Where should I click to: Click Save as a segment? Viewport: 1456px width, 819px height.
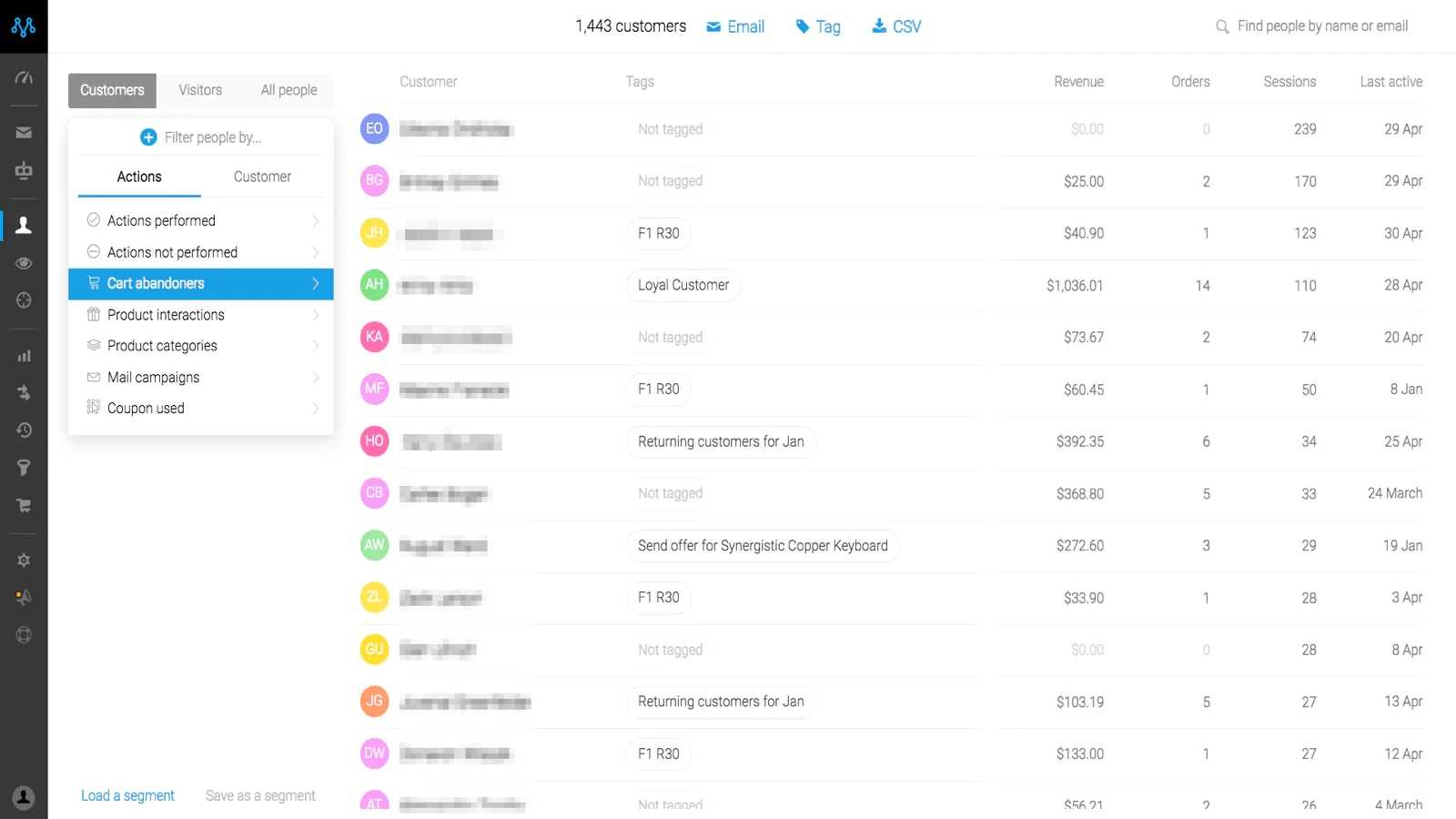tap(260, 795)
